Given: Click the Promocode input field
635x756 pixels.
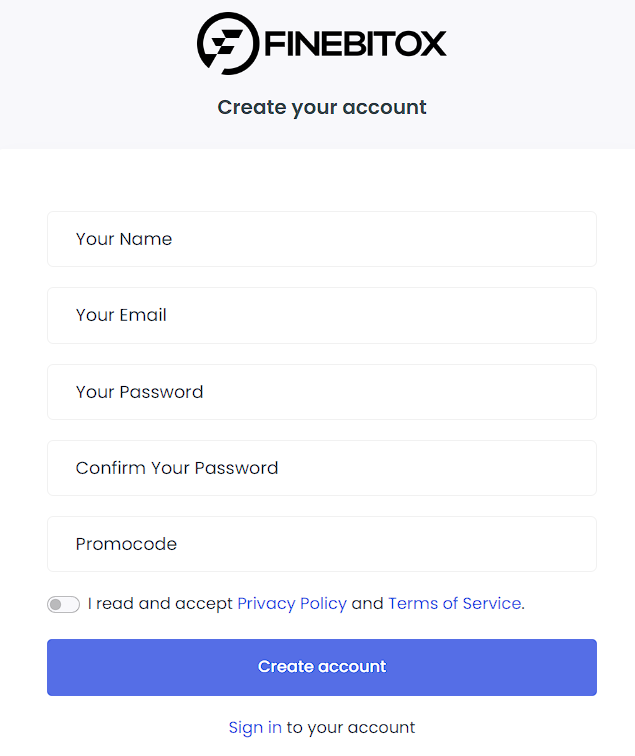Looking at the screenshot, I should pyautogui.click(x=380, y=544).
